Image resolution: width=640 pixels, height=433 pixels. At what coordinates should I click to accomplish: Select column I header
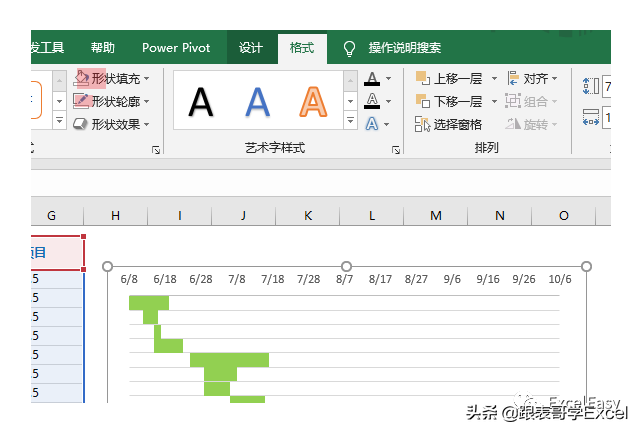click(180, 215)
